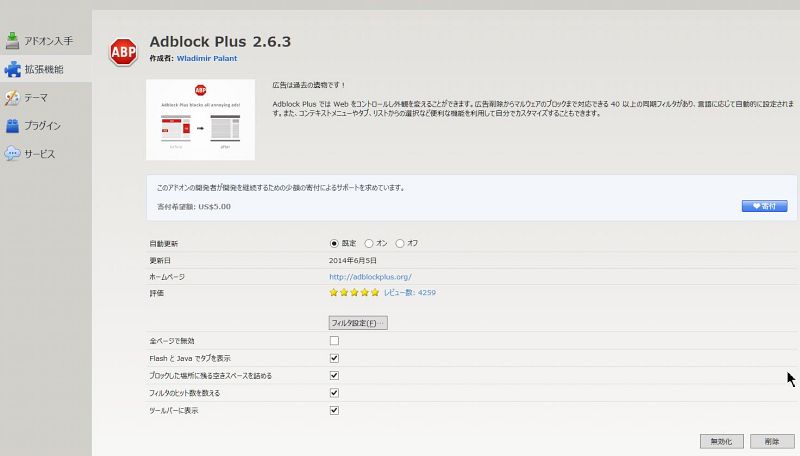
Task: Open the アドオン入手 (Get Add-ons) section
Action: (x=45, y=41)
